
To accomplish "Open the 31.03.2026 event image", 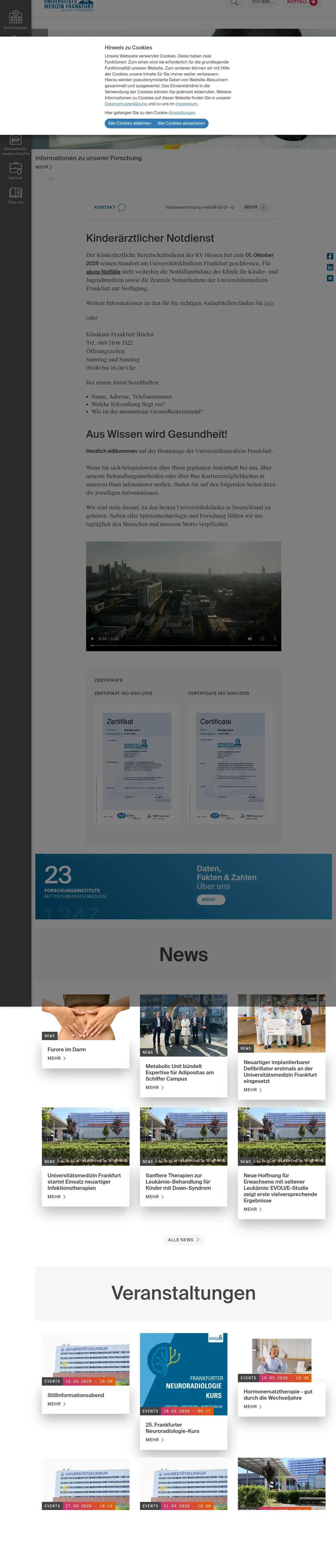I will pos(183,1483).
